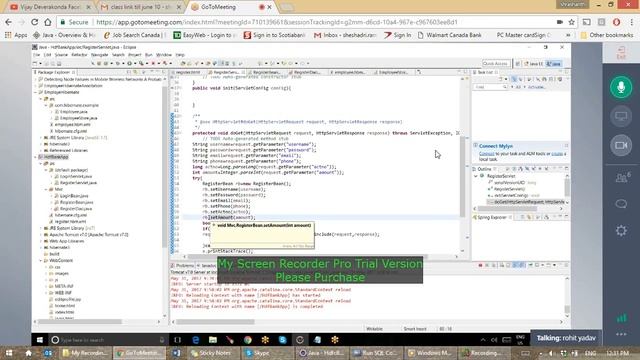
Task: Open Java Overview bookmark
Action: click(64, 35)
